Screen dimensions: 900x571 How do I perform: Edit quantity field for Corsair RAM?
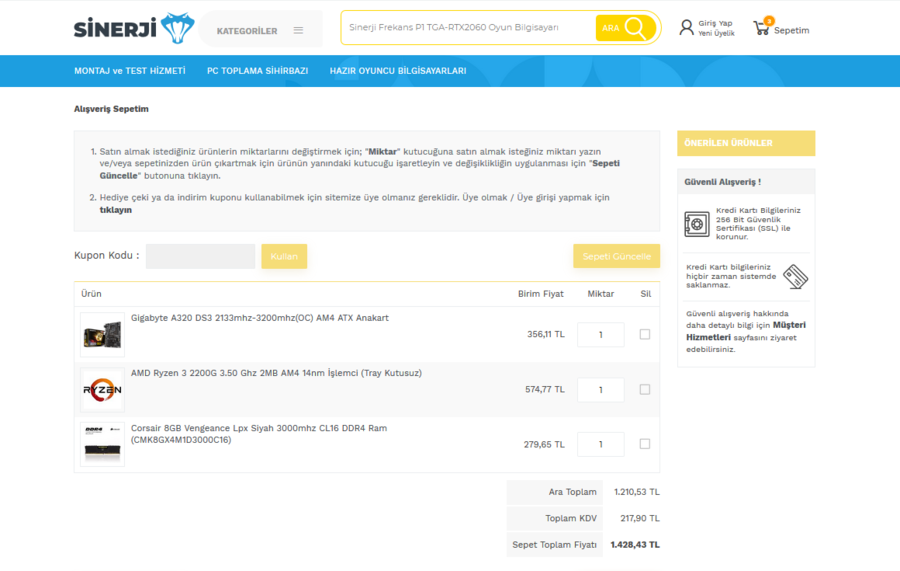point(600,444)
